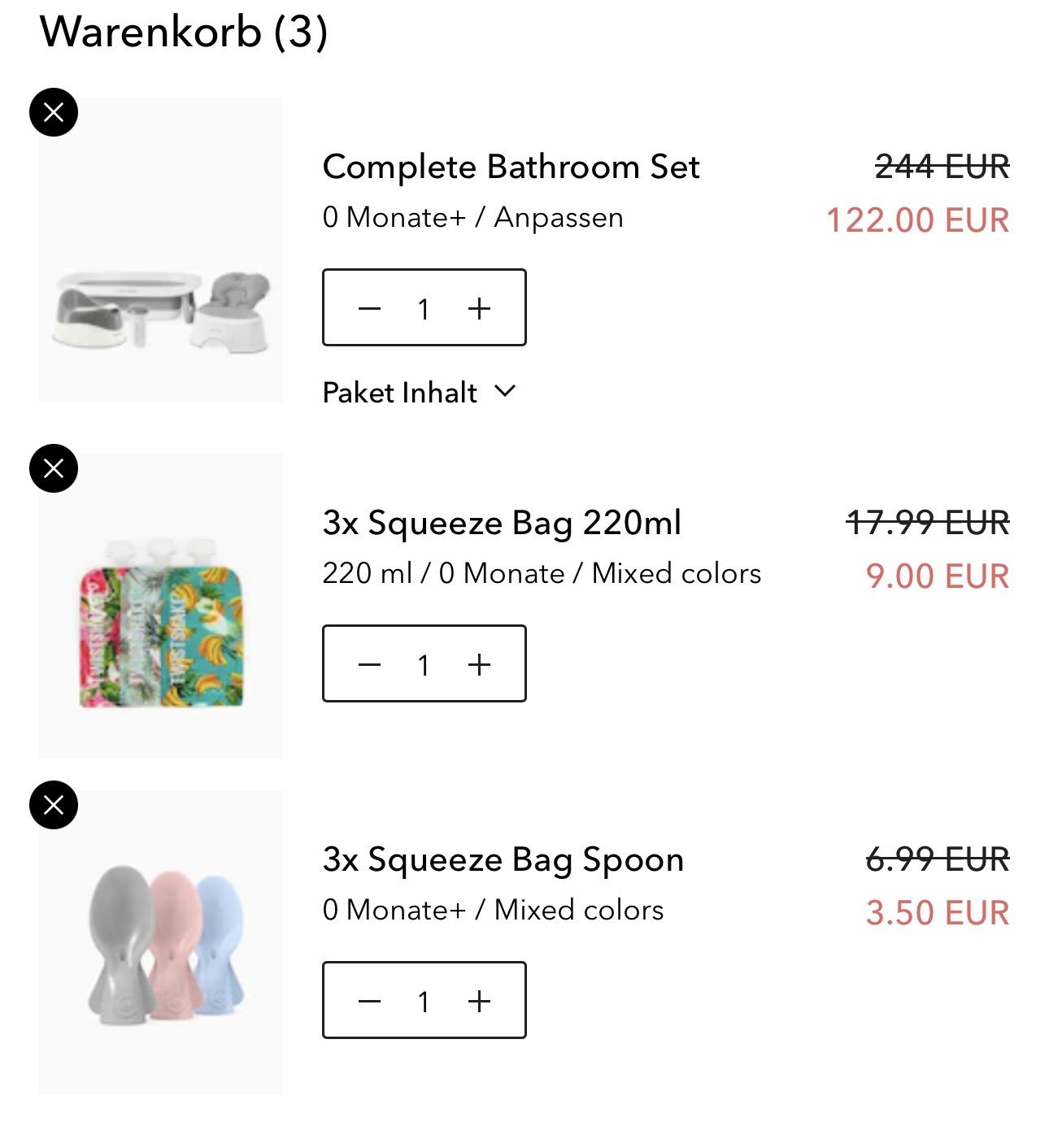Viewport: 1049px width, 1148px height.
Task: Increase quantity of Complete Bathroom Set
Action: 479,308
